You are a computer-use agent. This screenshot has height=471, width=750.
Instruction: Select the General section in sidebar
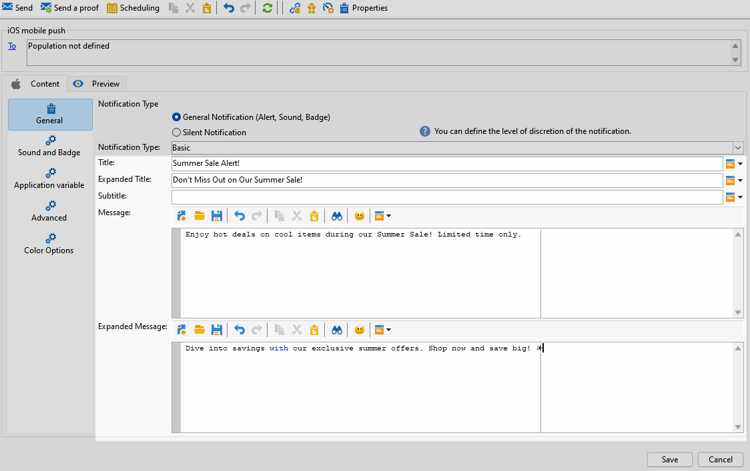(x=50, y=114)
